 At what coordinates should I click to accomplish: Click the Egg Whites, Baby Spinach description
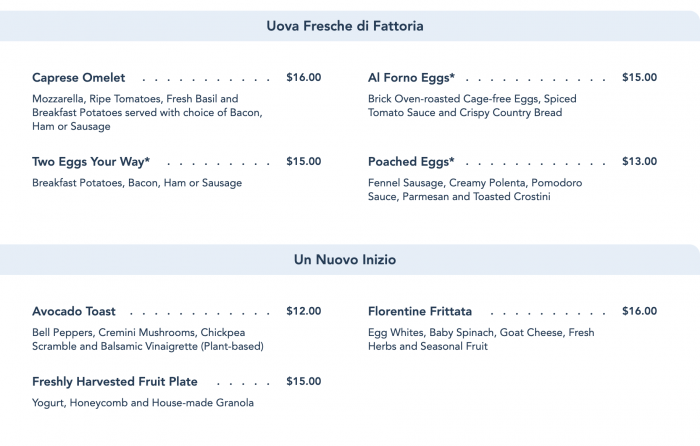[481, 339]
